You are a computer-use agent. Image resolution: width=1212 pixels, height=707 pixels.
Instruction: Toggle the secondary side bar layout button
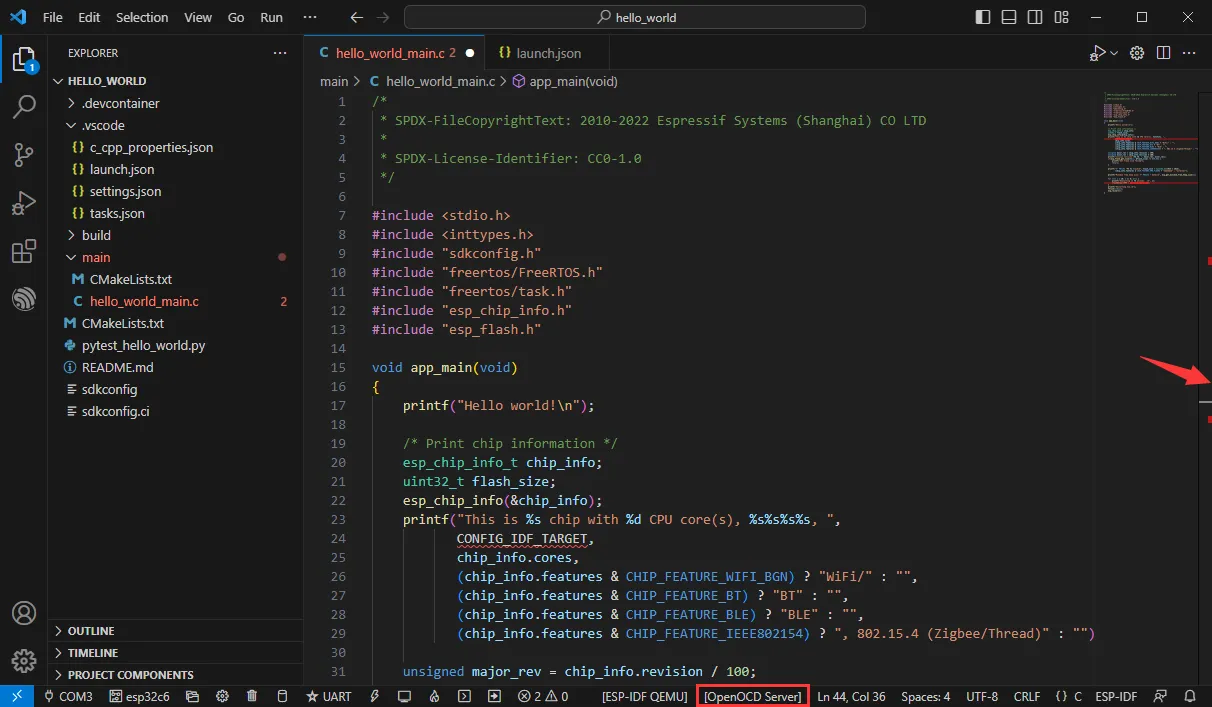click(x=1037, y=17)
